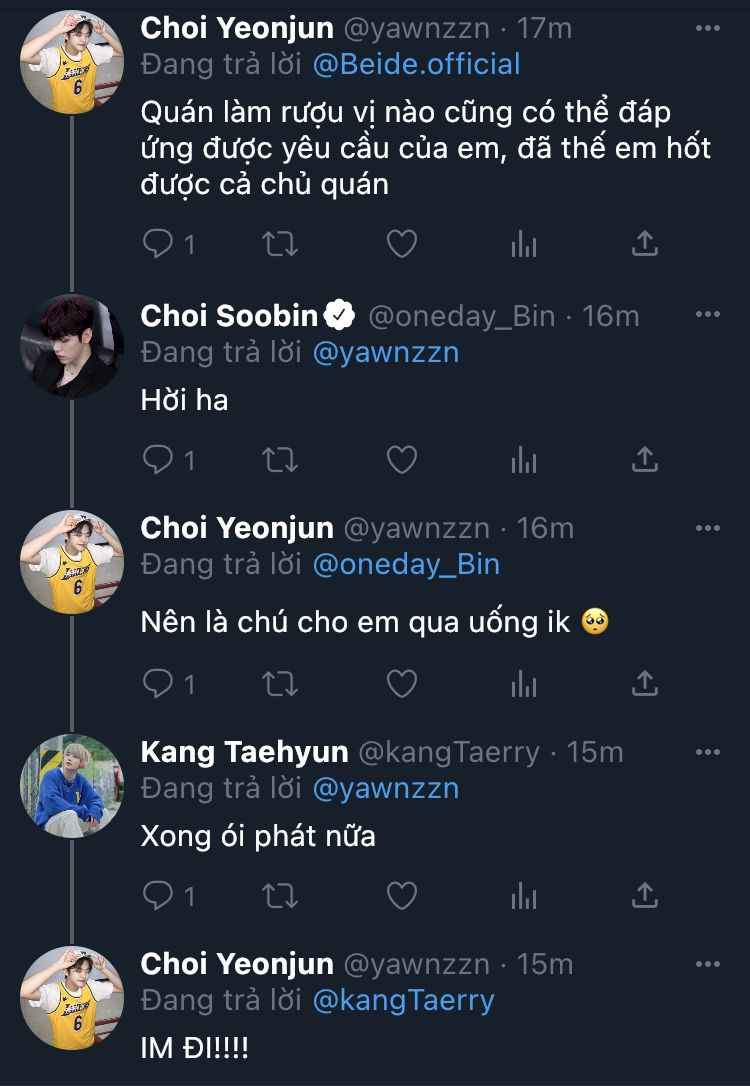View analytics for Choi Soobin's tweet
This screenshot has height=1086, width=750.
point(524,459)
